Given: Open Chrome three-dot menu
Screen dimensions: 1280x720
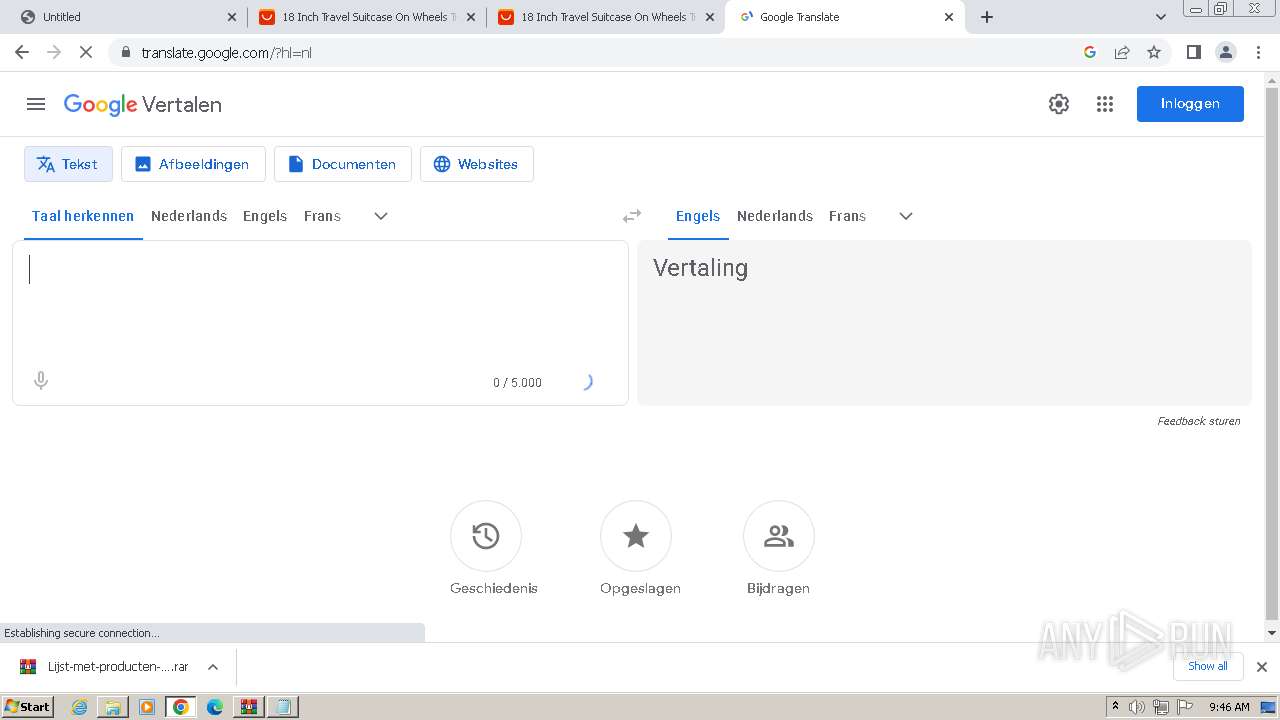Looking at the screenshot, I should (1259, 52).
